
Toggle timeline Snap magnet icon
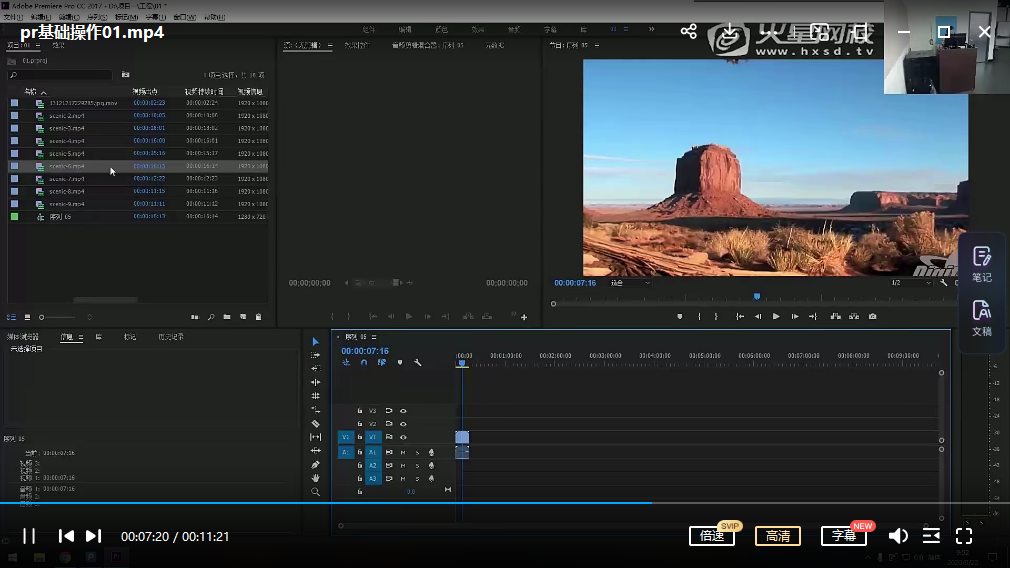point(364,363)
